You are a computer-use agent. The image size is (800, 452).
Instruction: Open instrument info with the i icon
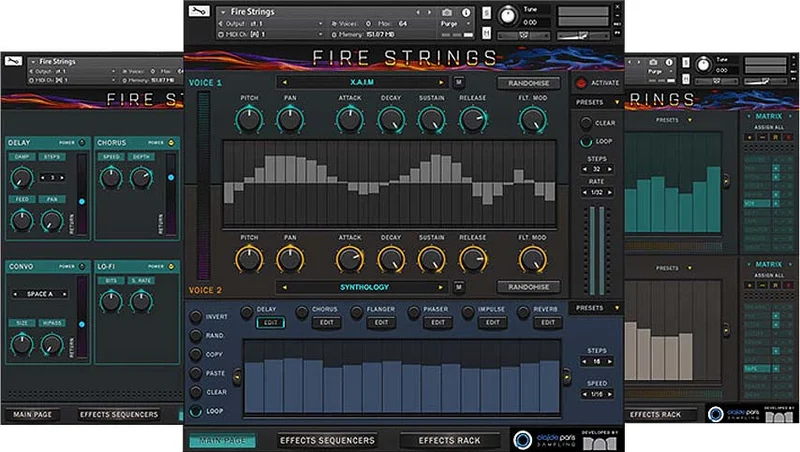466,12
